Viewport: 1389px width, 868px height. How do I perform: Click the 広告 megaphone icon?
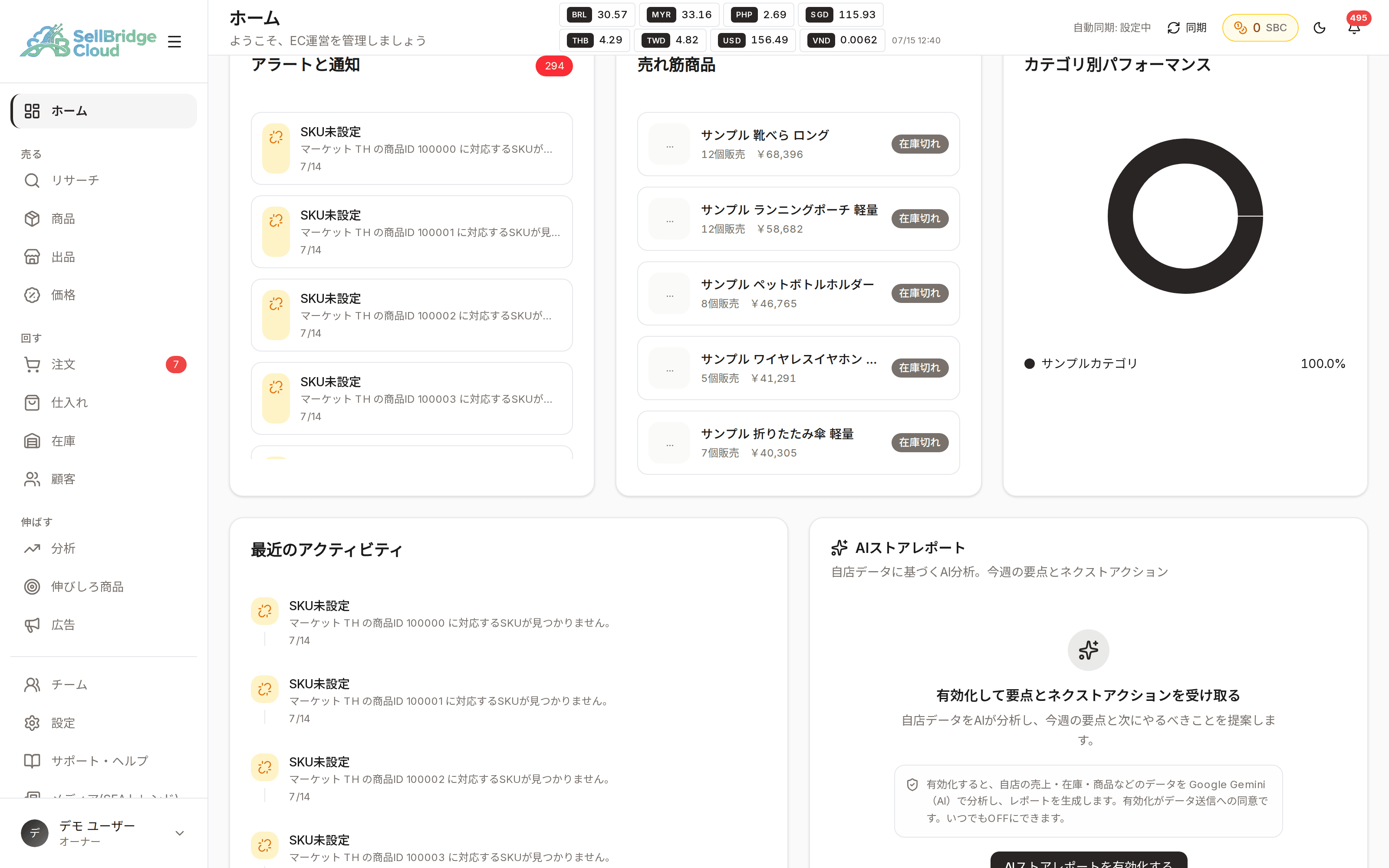click(x=32, y=625)
